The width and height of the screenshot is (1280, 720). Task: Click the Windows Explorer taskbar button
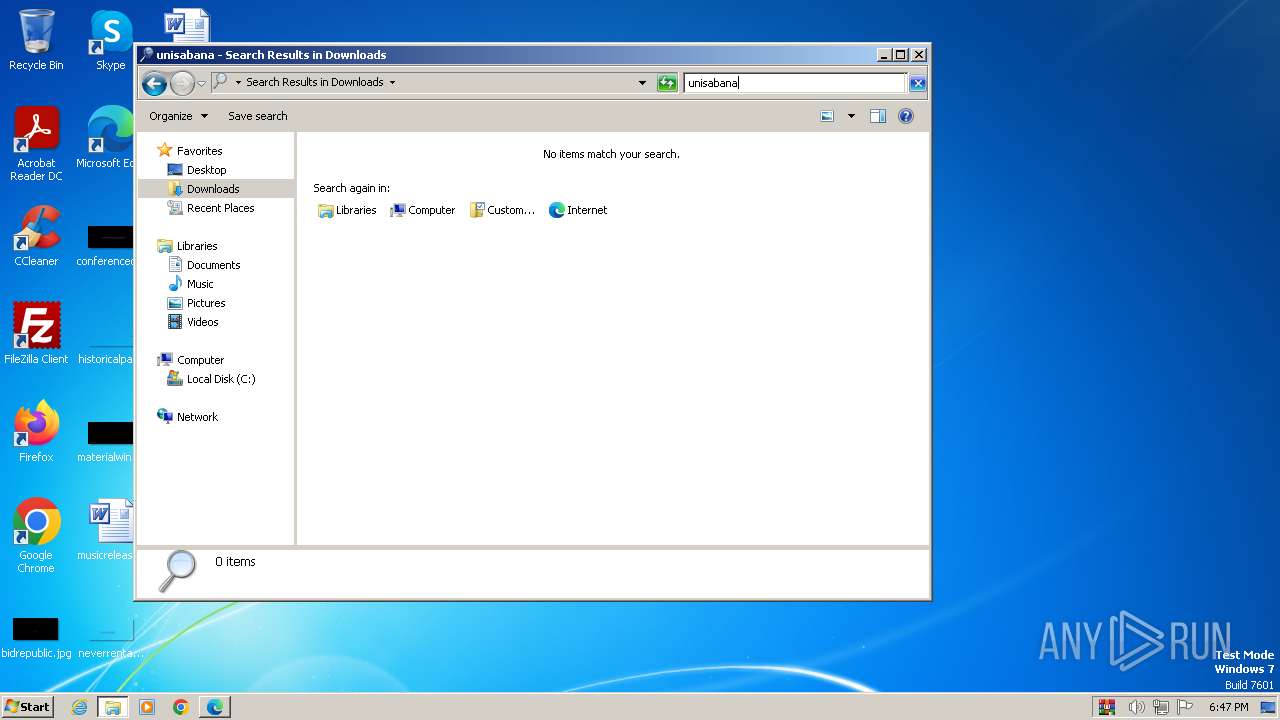pos(113,707)
